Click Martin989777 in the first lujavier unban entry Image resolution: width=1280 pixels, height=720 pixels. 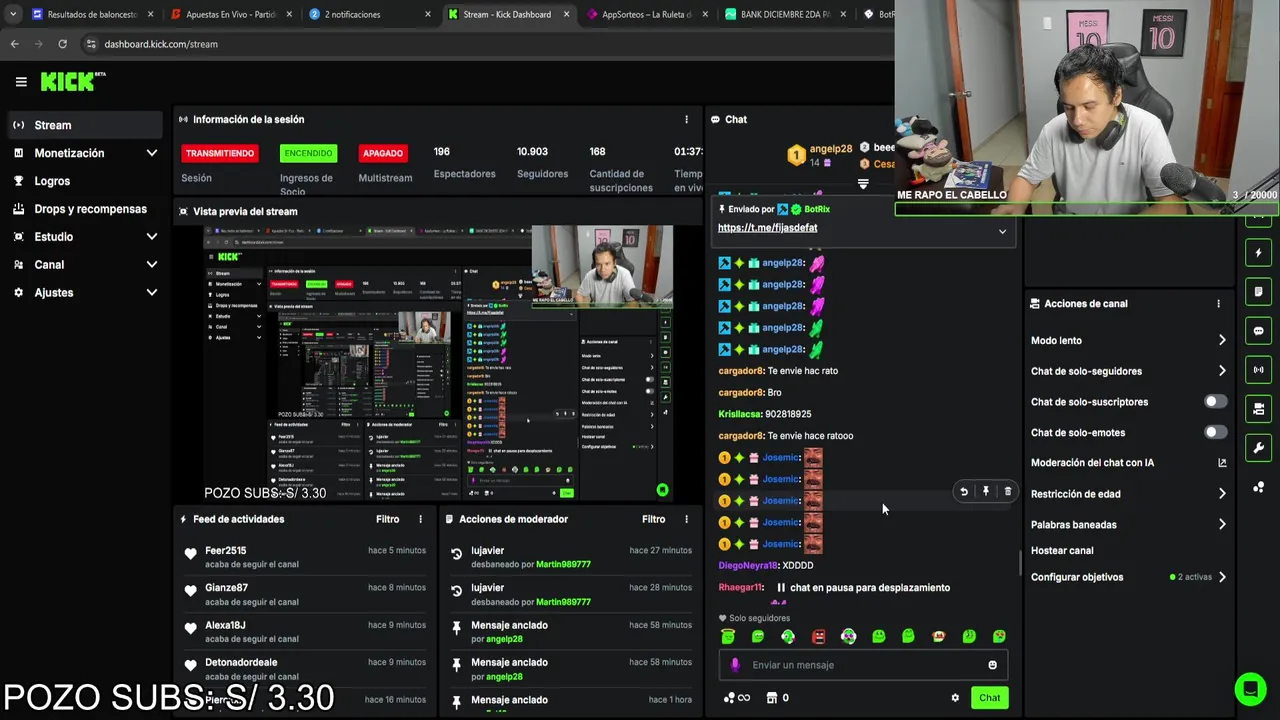coord(563,564)
